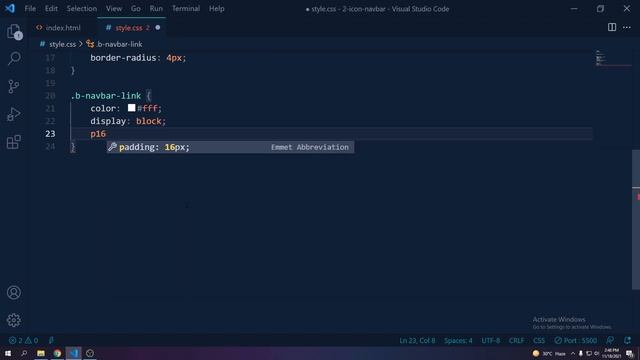Show hidden system tray icons

tap(573, 353)
